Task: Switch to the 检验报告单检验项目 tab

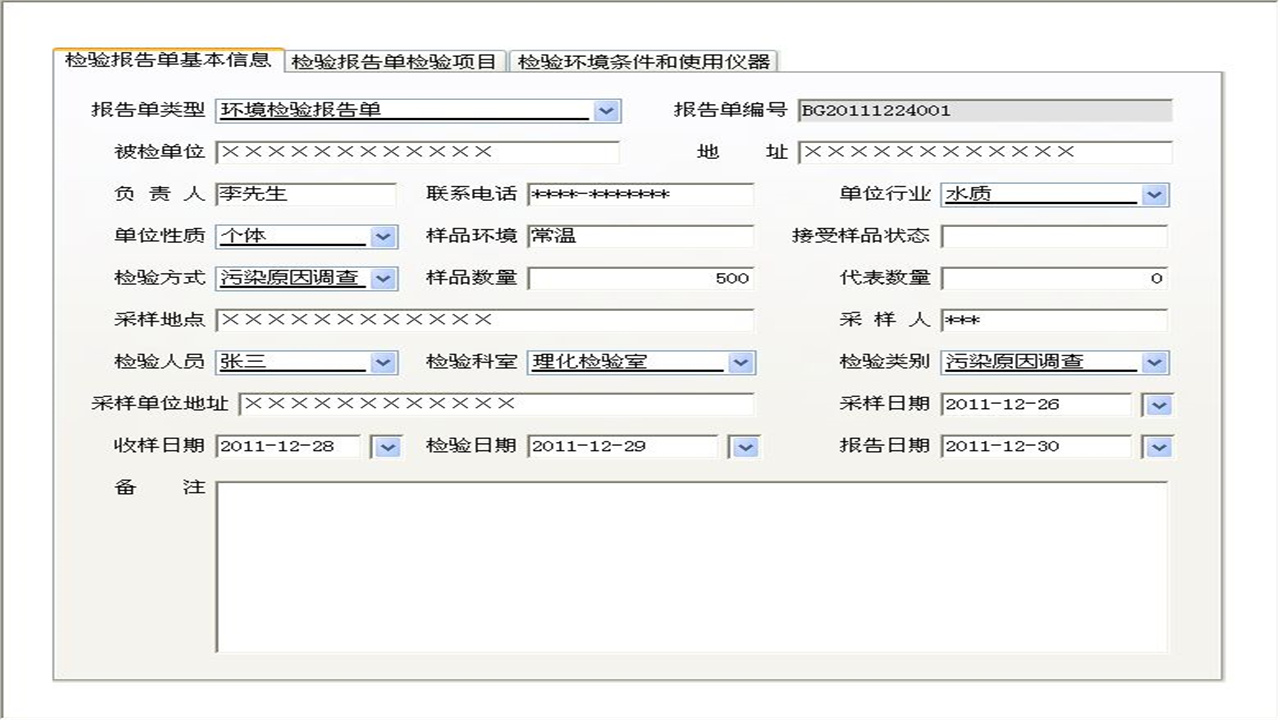Action: [396, 60]
